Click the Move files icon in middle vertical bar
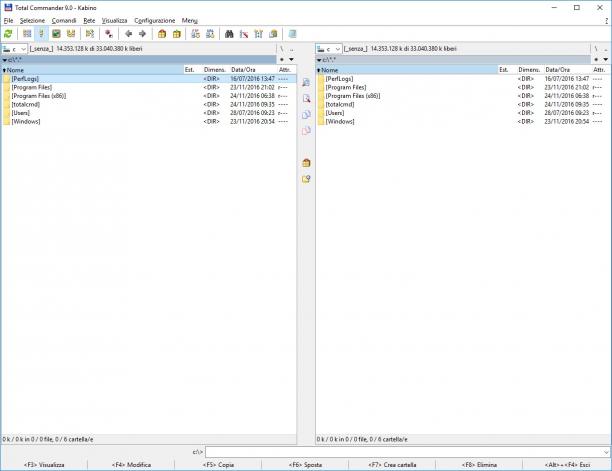 (306, 130)
